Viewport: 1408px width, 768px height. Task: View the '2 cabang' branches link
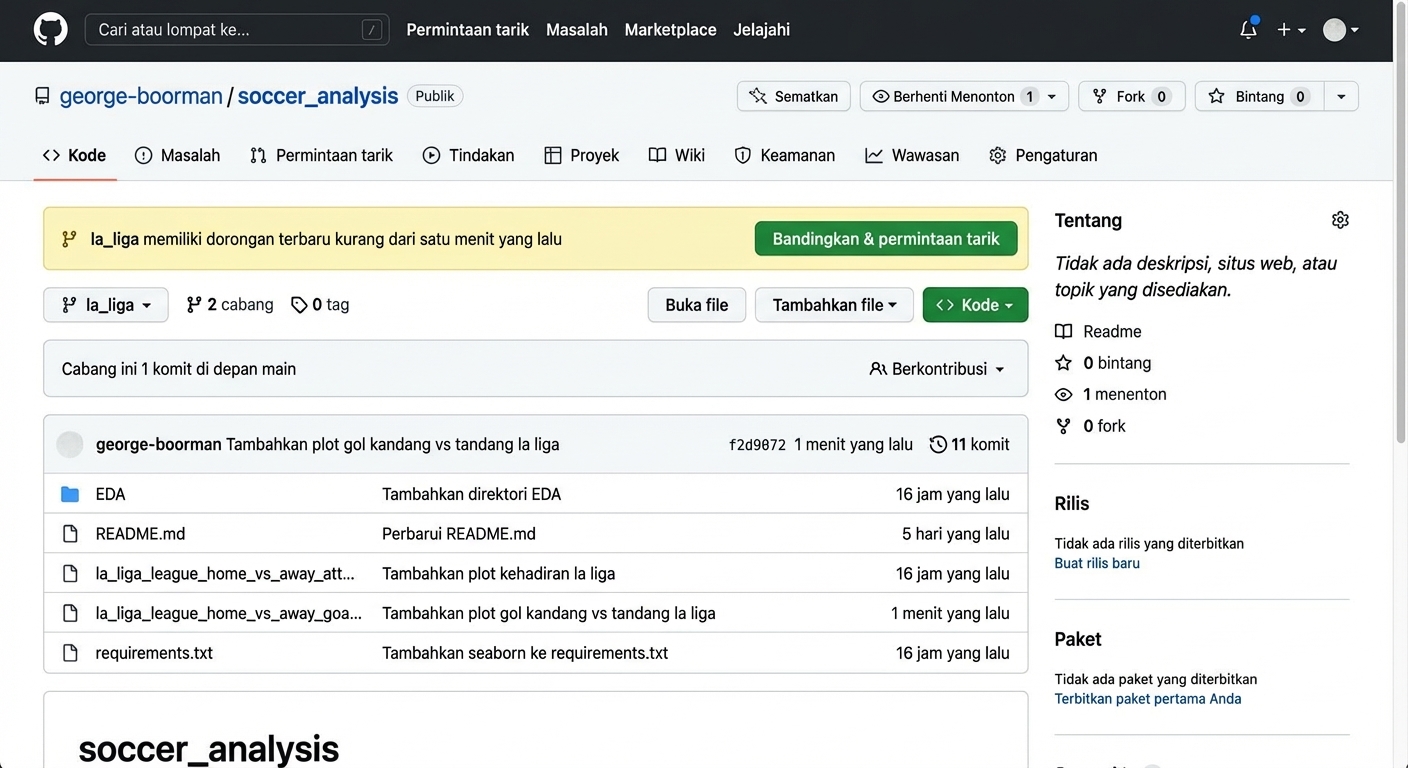click(x=230, y=305)
